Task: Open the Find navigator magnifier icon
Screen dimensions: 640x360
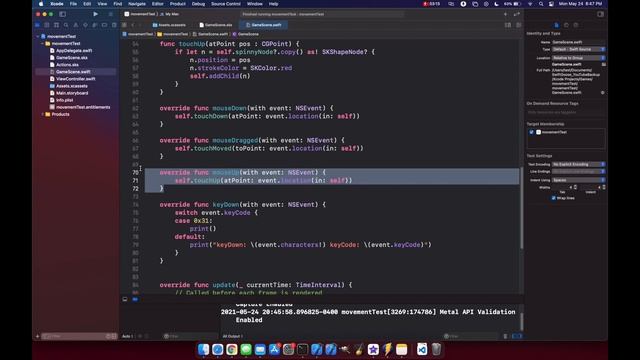Action: pos(66,25)
